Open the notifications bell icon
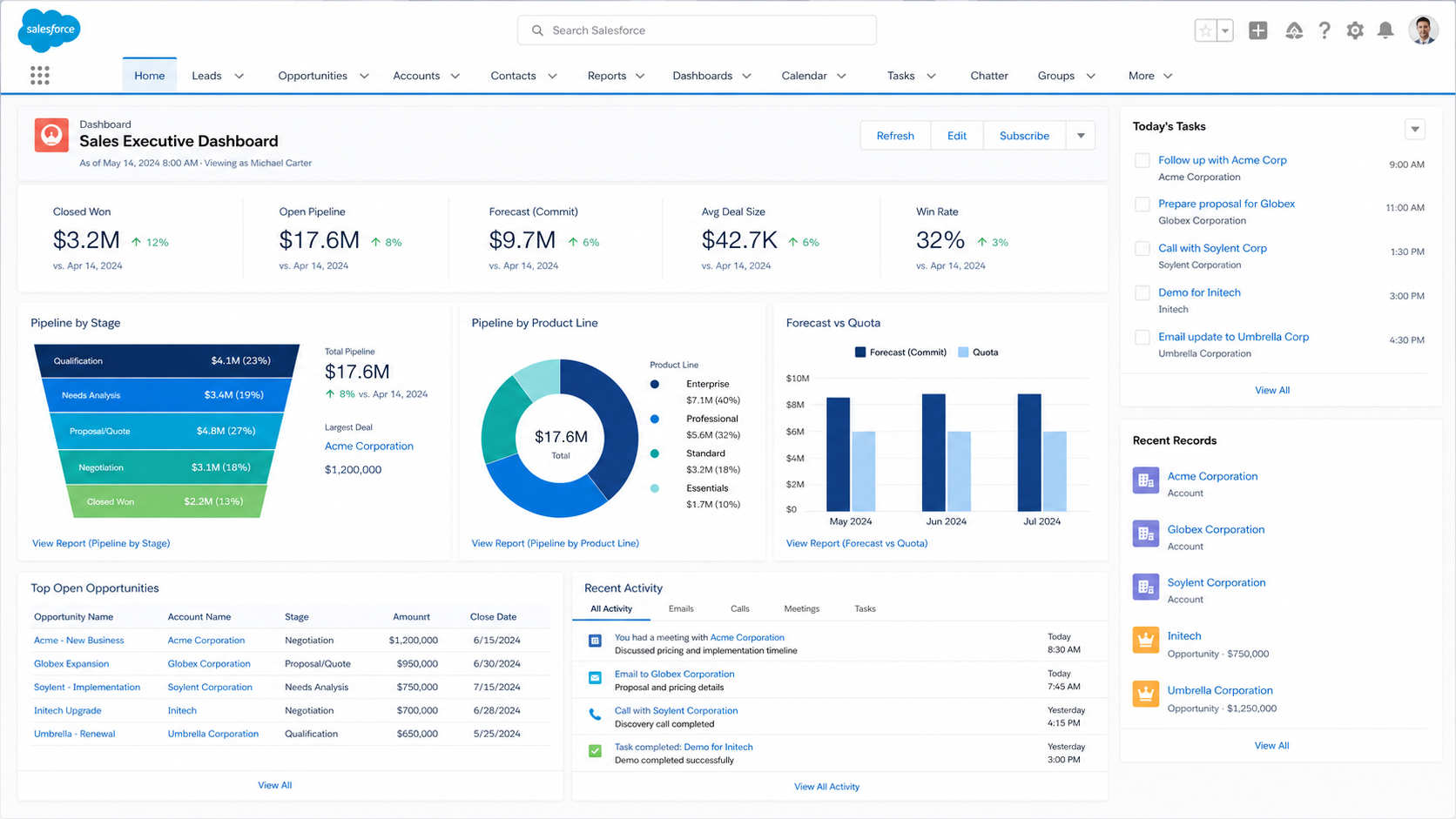Screen dimensions: 1456x819 (x=1385, y=30)
